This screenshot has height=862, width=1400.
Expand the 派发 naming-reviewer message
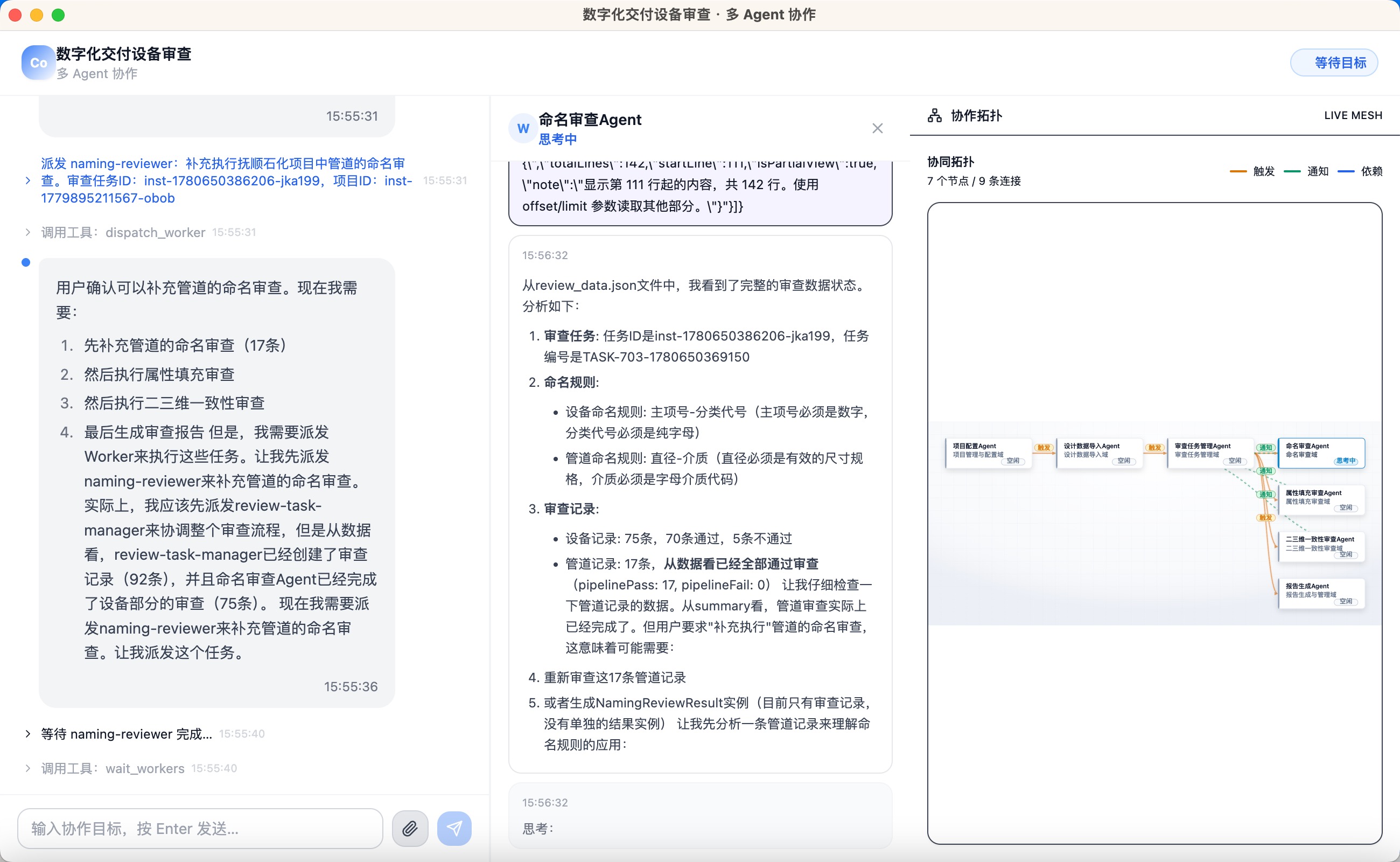(x=28, y=180)
